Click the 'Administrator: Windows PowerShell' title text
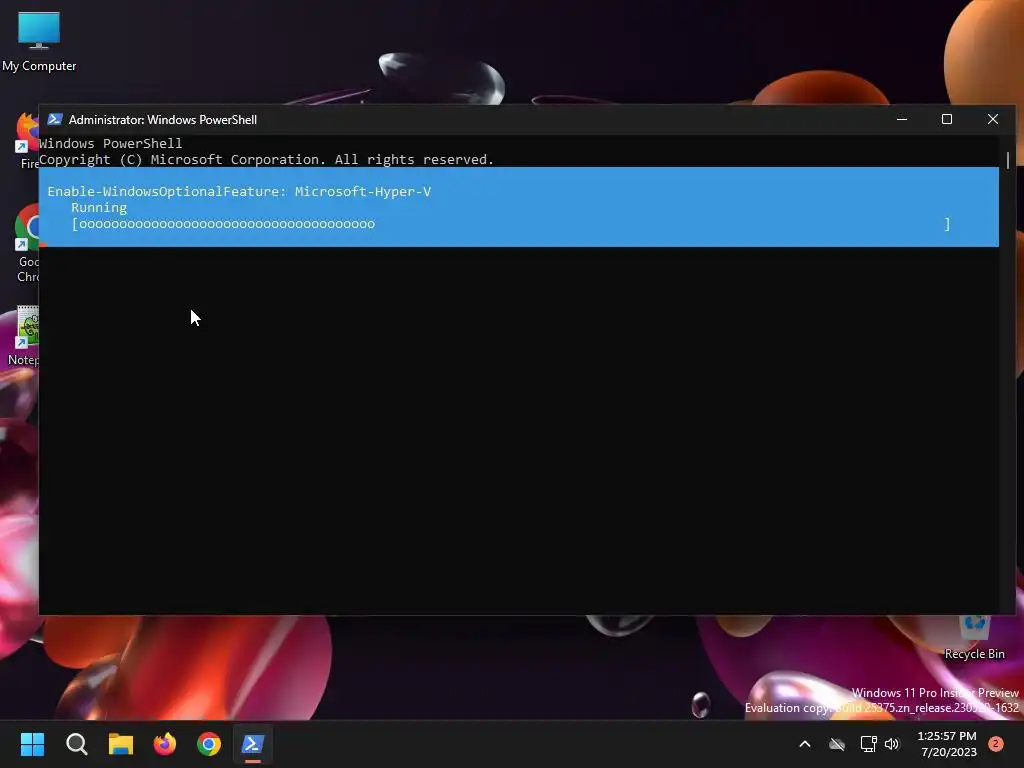This screenshot has height=768, width=1024. pos(163,120)
